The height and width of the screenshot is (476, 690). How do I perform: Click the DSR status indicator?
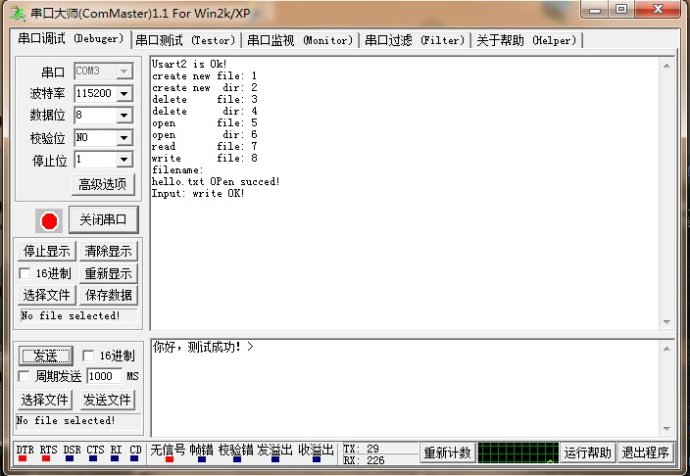(71, 457)
